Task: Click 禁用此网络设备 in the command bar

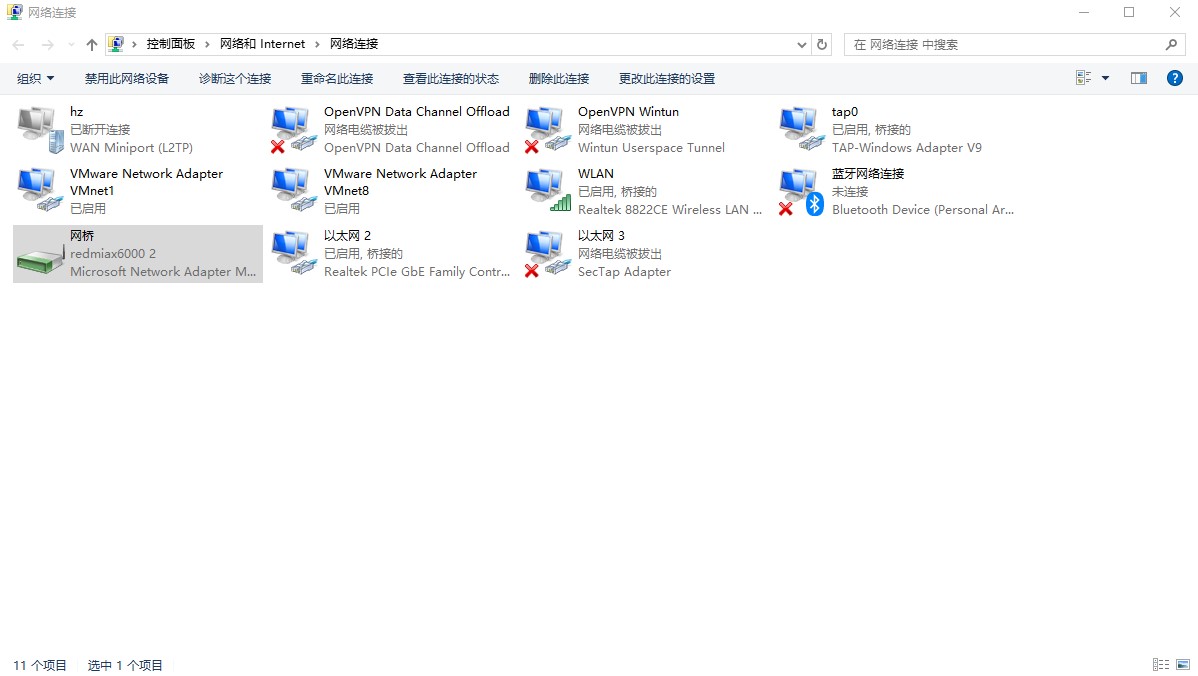Action: click(127, 79)
